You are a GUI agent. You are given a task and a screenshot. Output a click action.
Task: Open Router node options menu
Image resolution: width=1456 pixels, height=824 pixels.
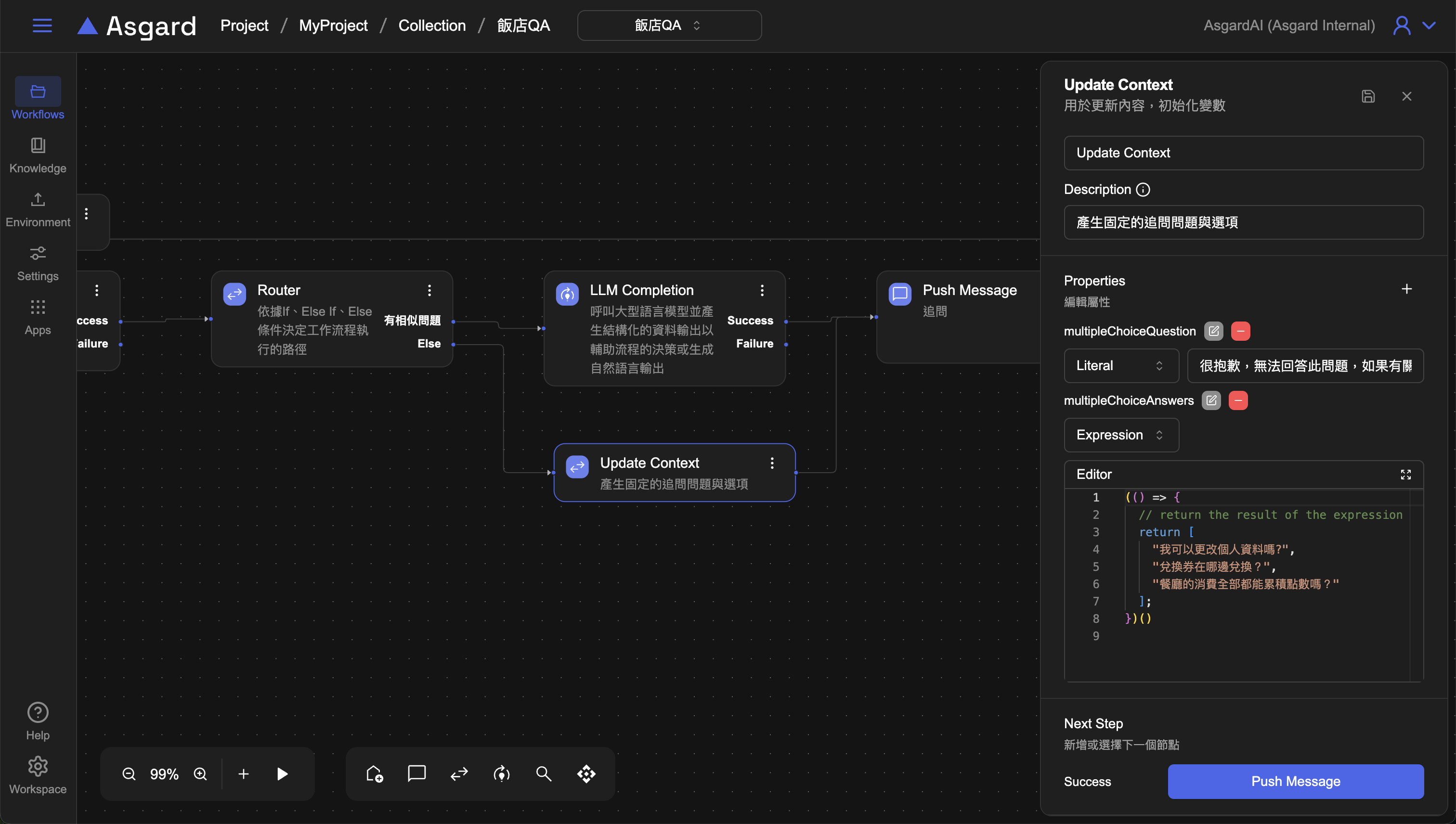click(429, 290)
